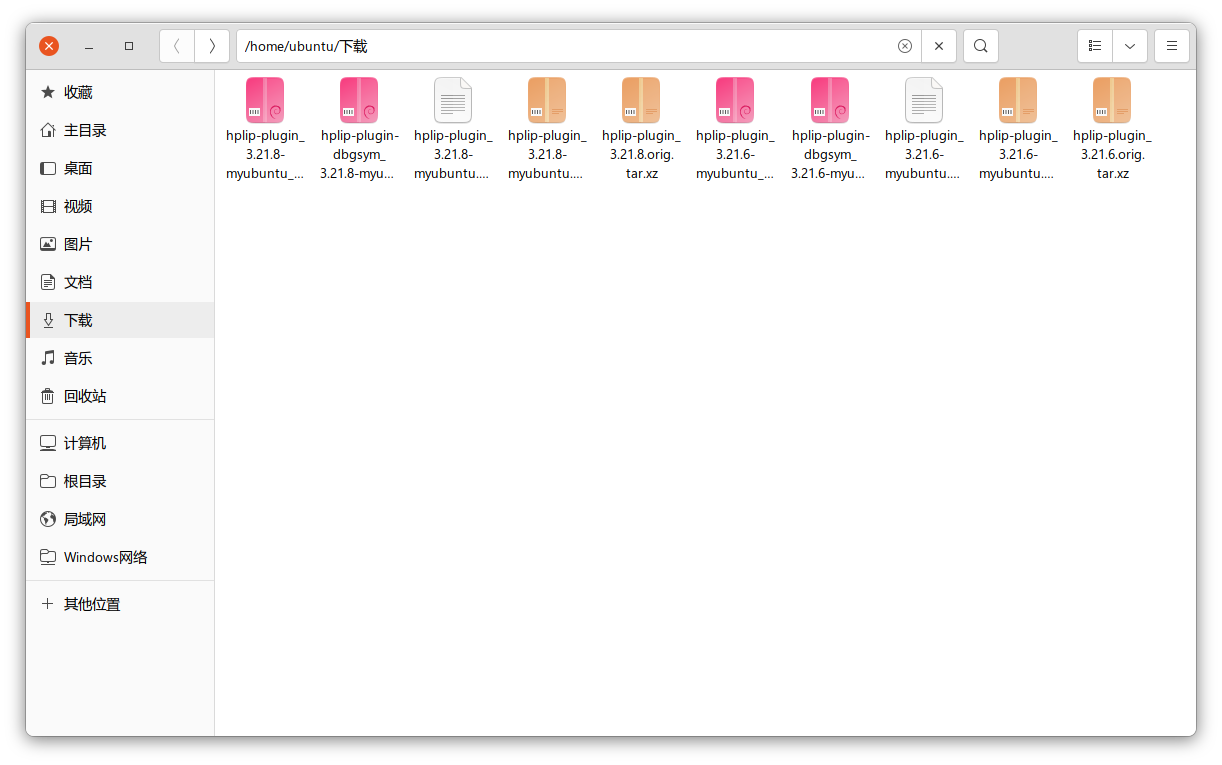
Task: Go to 主目录 (Home) folder
Action: [x=120, y=130]
